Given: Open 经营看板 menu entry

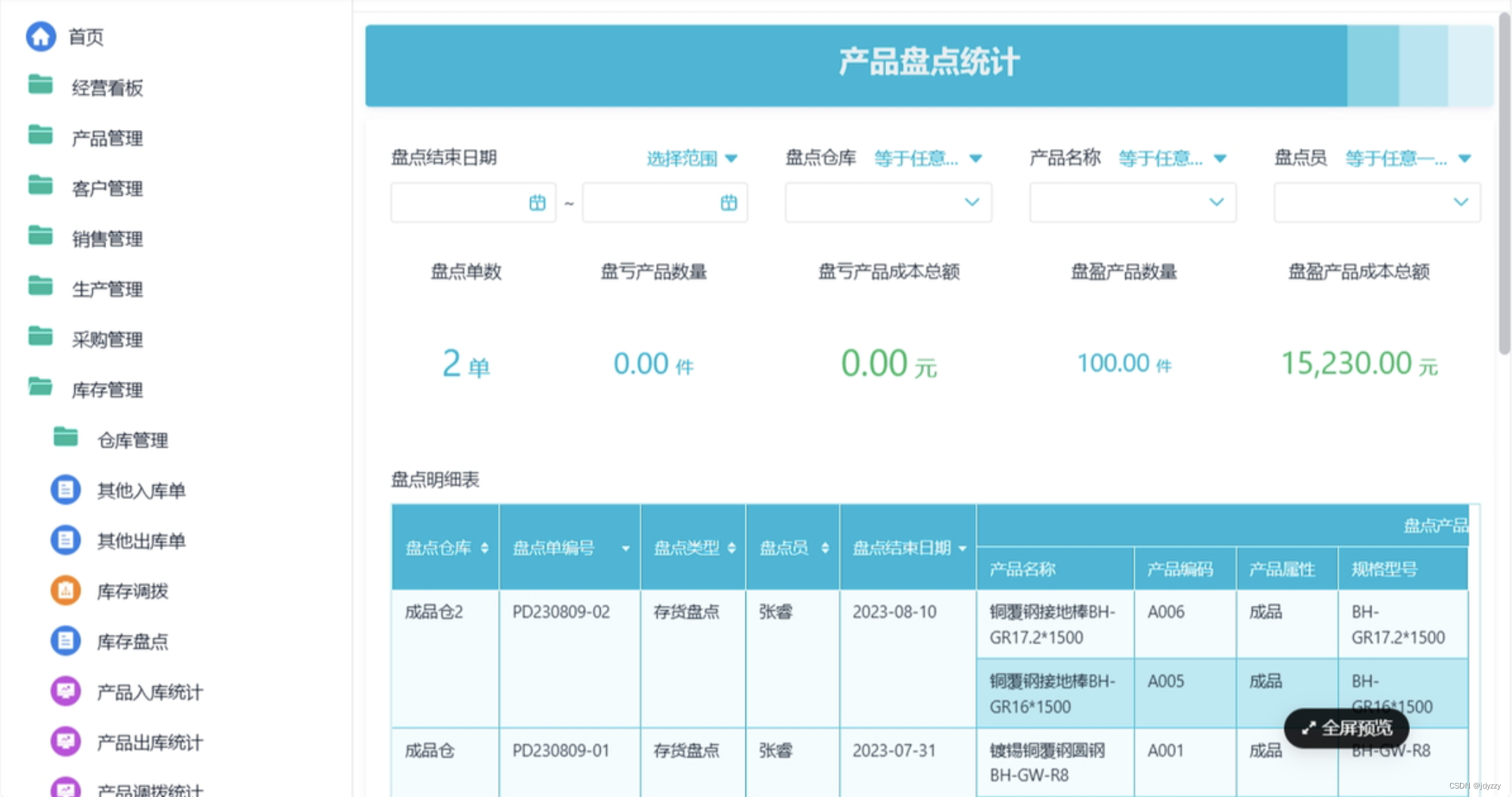Looking at the screenshot, I should tap(108, 88).
